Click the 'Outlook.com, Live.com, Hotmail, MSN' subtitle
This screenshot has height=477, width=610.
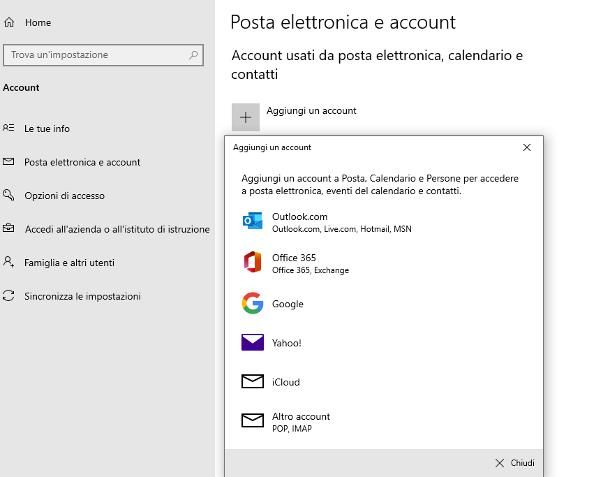coord(342,229)
